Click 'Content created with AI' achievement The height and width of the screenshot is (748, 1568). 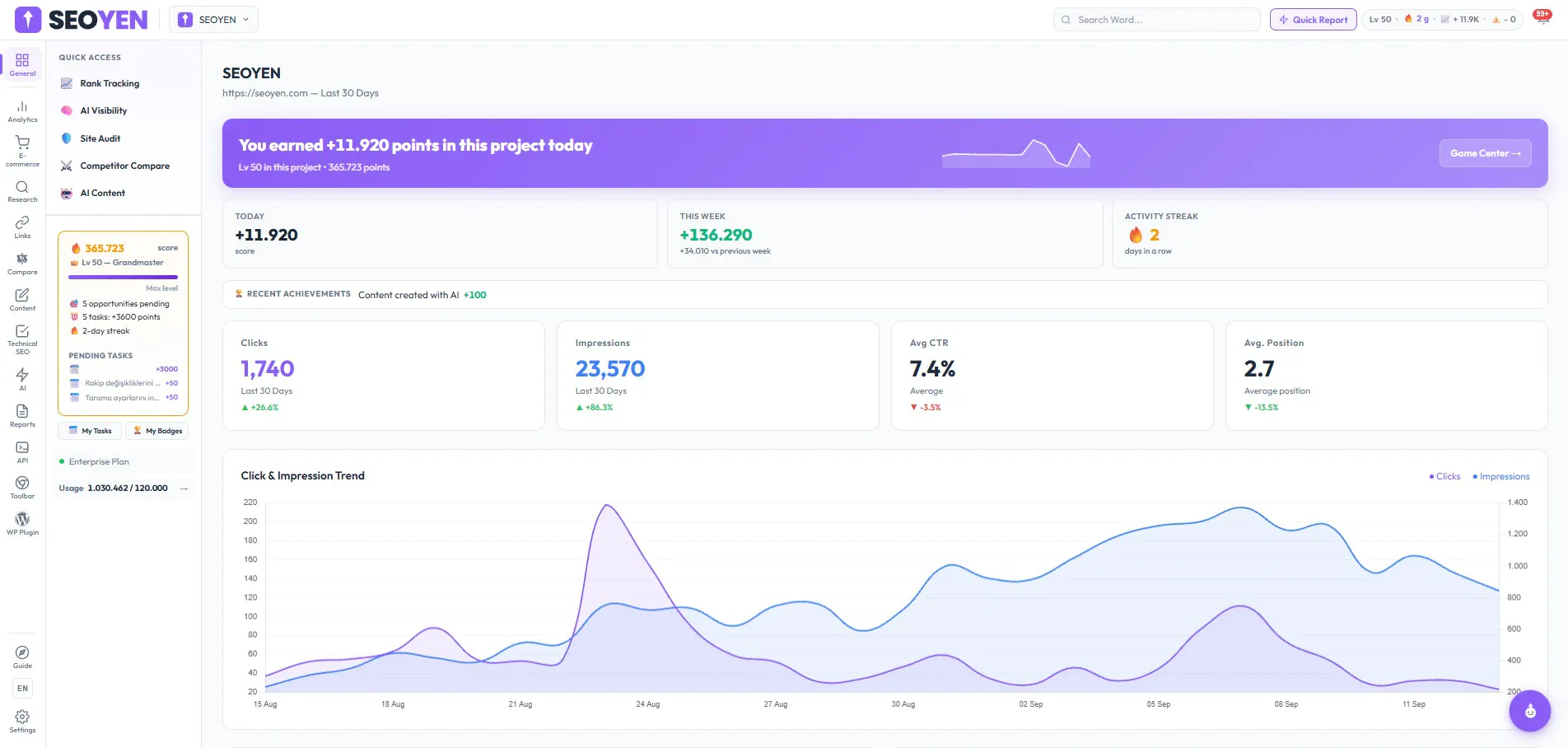[x=408, y=295]
